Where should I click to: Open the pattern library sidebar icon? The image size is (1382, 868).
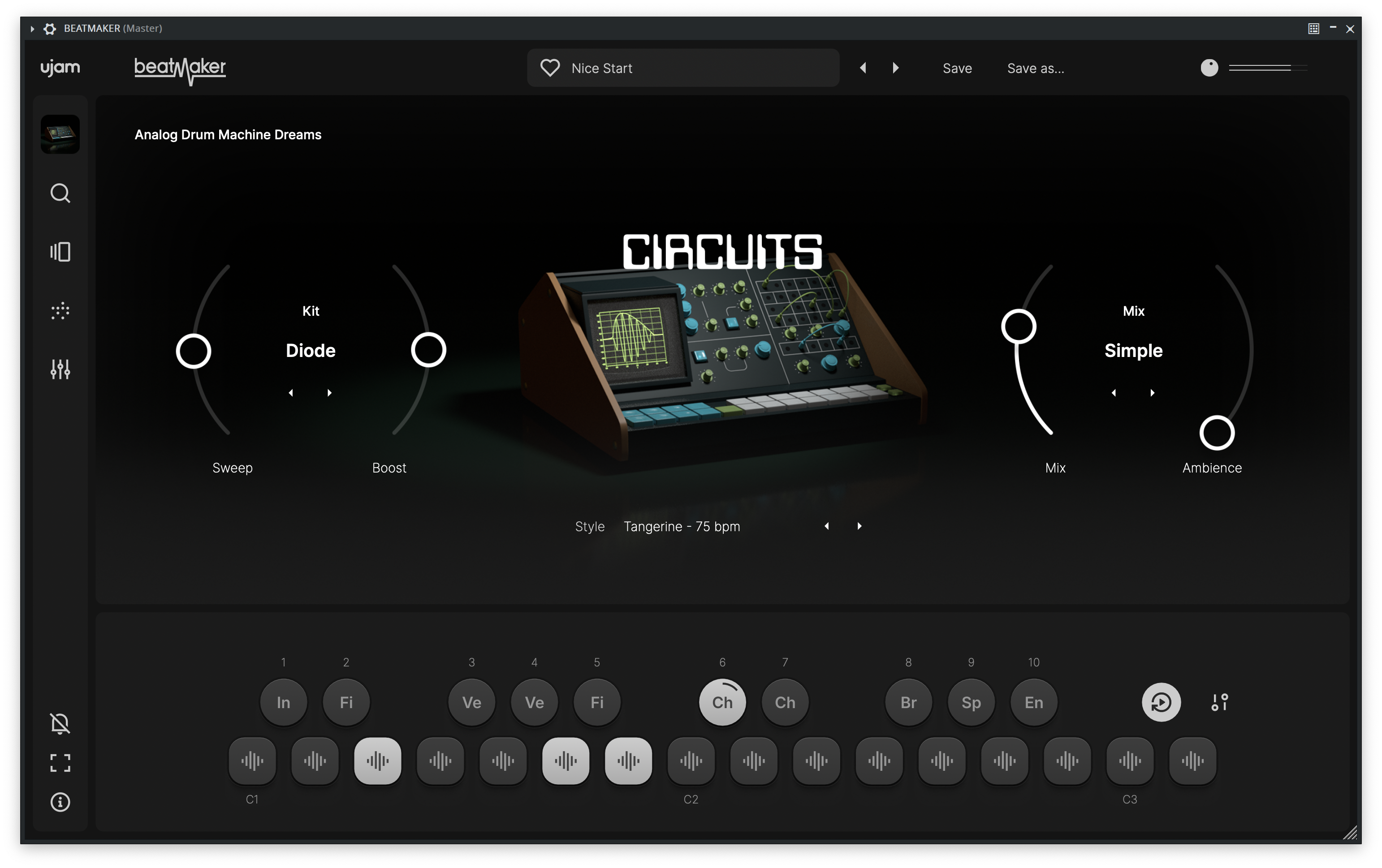pos(60,252)
